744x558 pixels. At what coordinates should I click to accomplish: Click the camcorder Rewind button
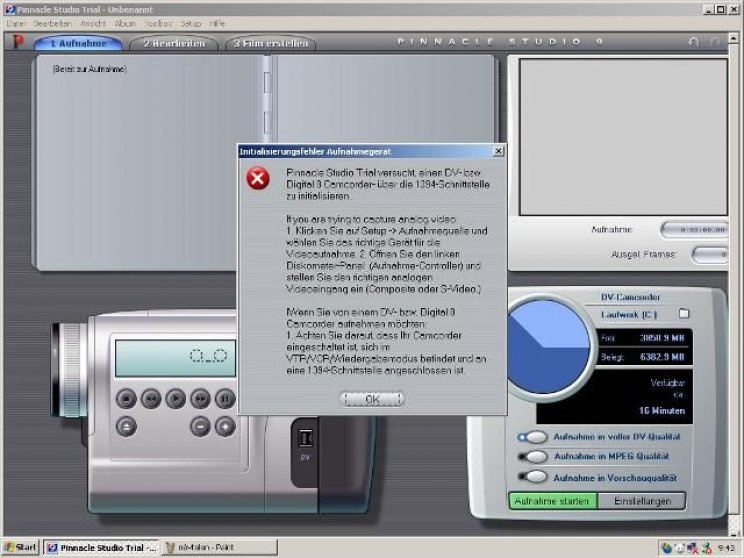(151, 399)
